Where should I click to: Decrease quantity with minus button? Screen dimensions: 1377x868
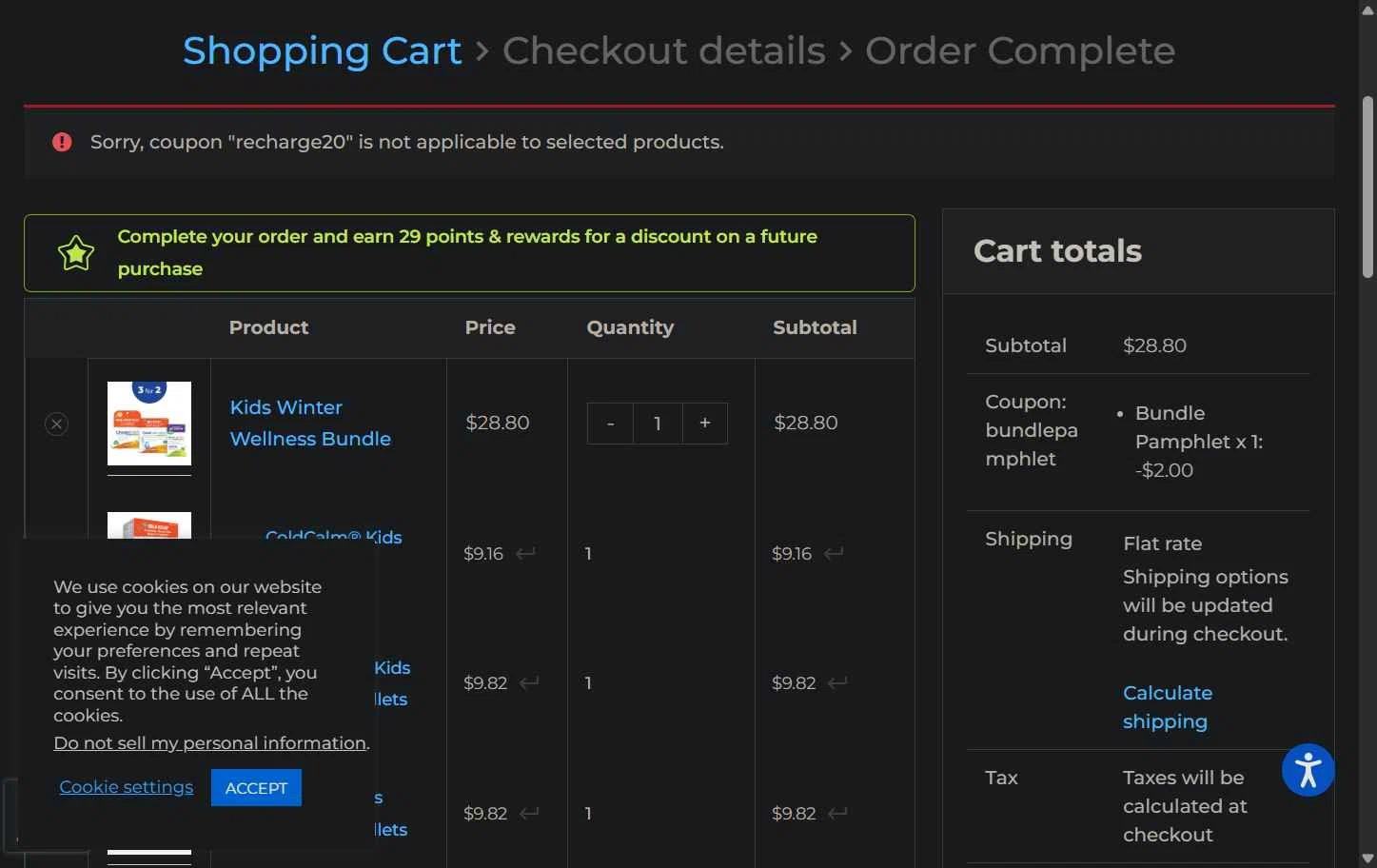[x=610, y=424]
